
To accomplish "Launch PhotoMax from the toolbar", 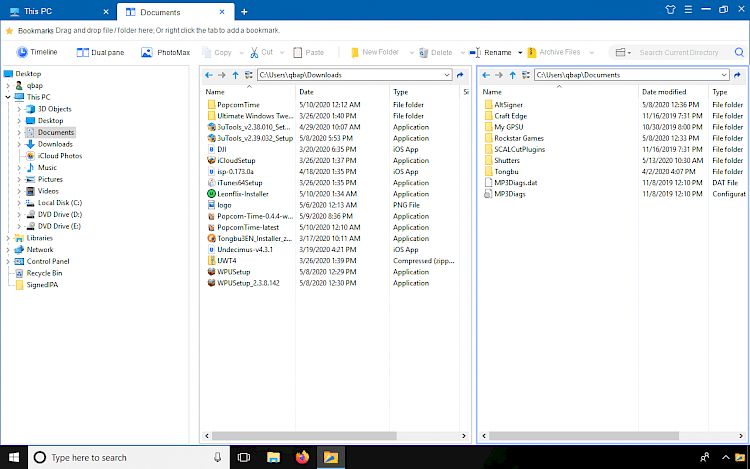I will pyautogui.click(x=165, y=52).
